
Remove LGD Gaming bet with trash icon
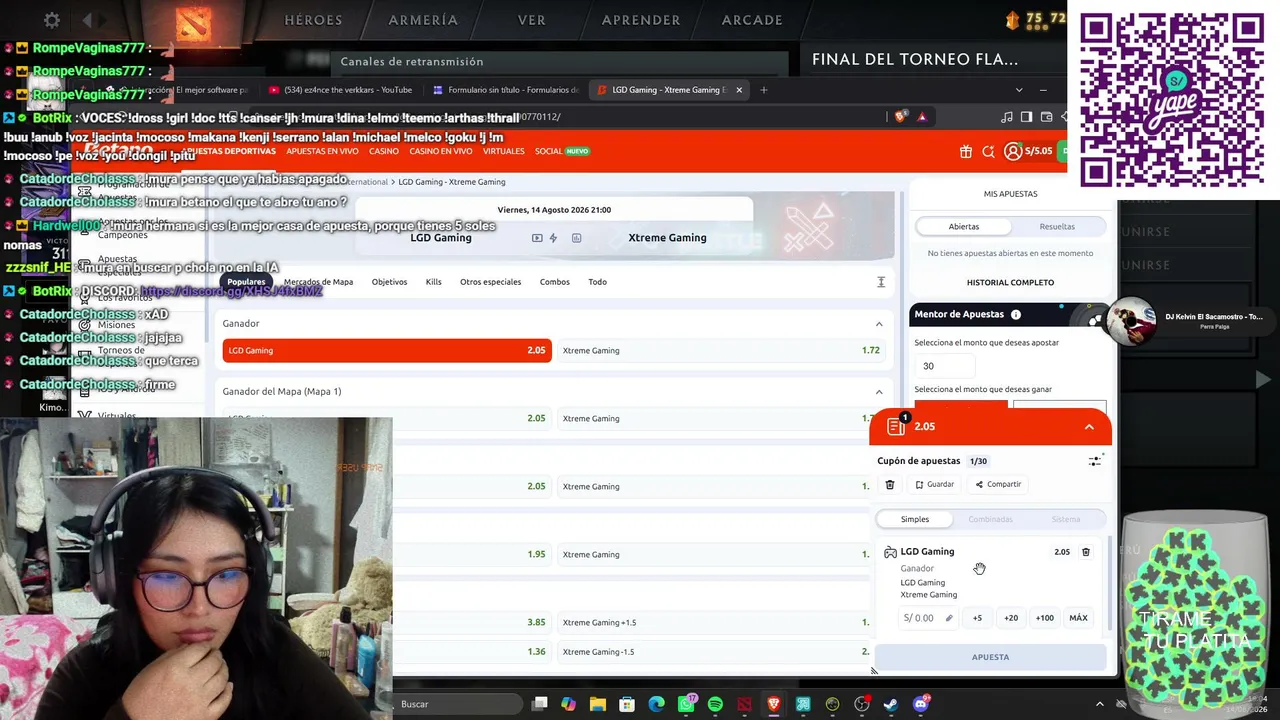pos(1086,552)
